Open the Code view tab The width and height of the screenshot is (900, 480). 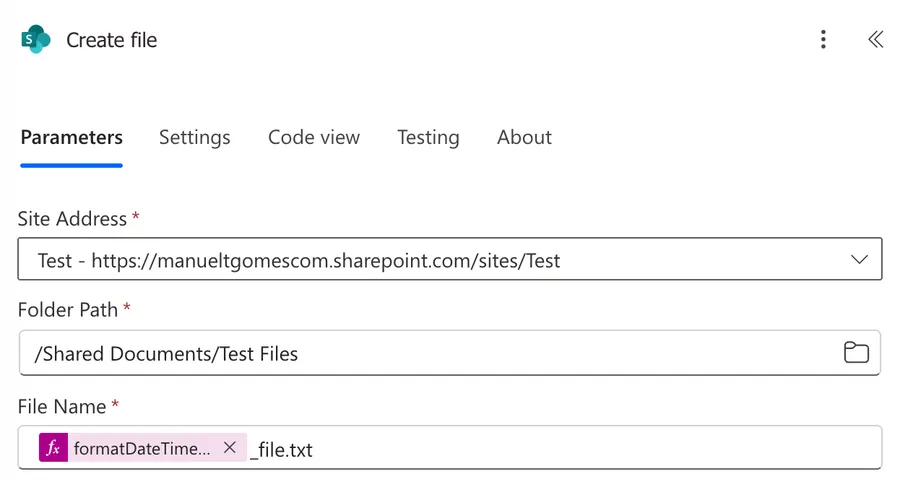(313, 138)
